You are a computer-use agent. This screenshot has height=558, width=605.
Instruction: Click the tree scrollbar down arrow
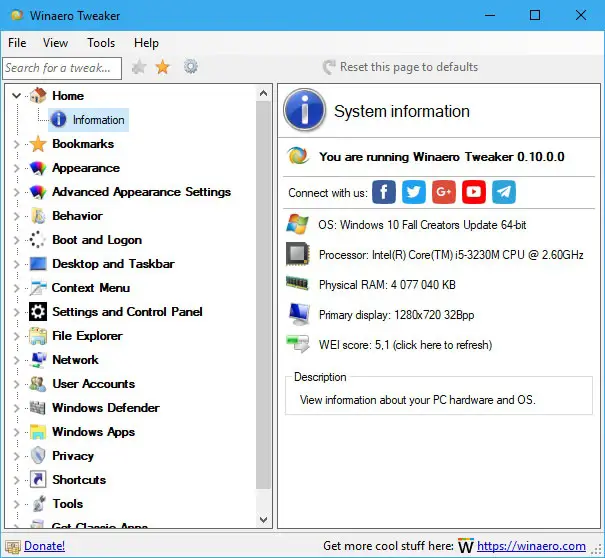(264, 519)
